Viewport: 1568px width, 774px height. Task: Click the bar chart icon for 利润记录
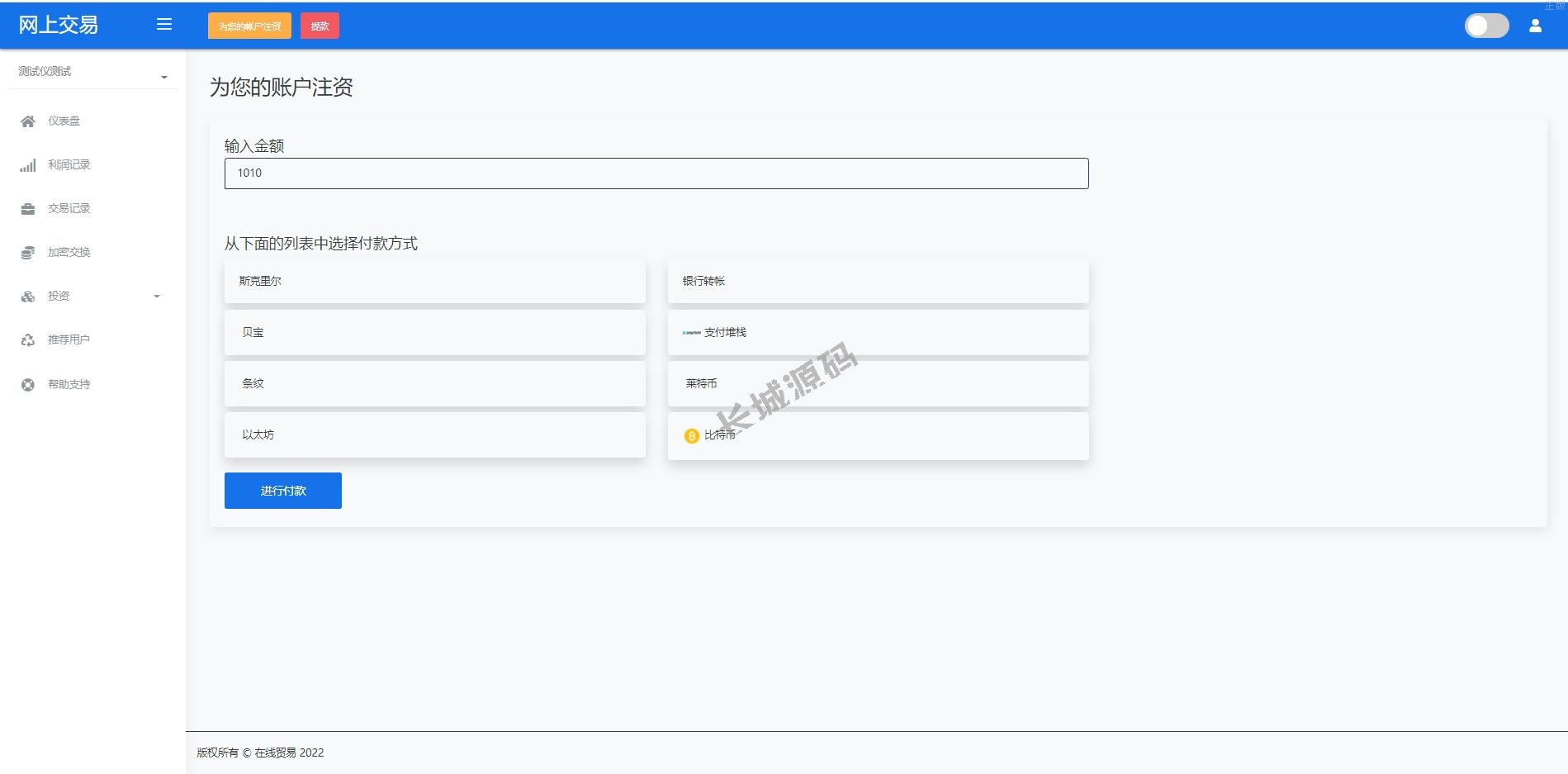click(28, 165)
